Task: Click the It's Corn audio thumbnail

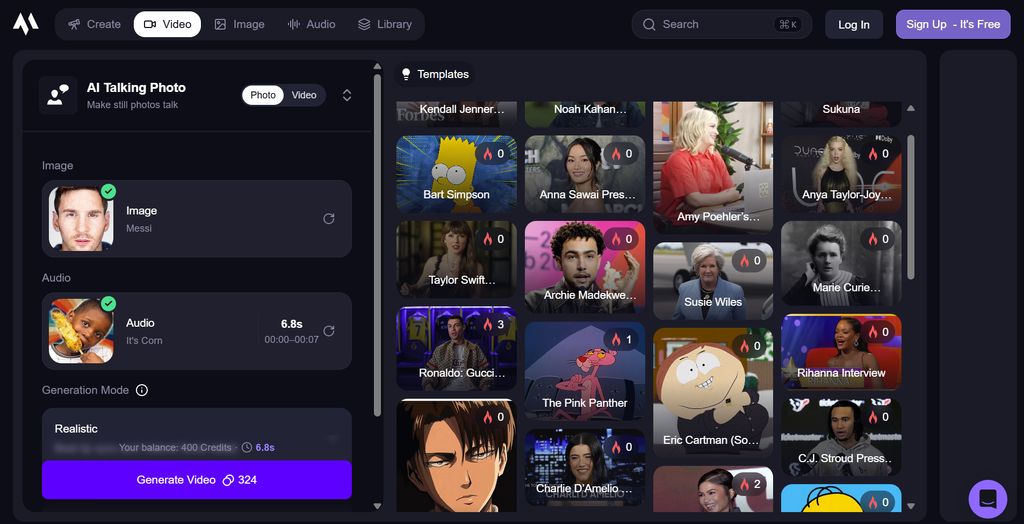Action: [81, 331]
